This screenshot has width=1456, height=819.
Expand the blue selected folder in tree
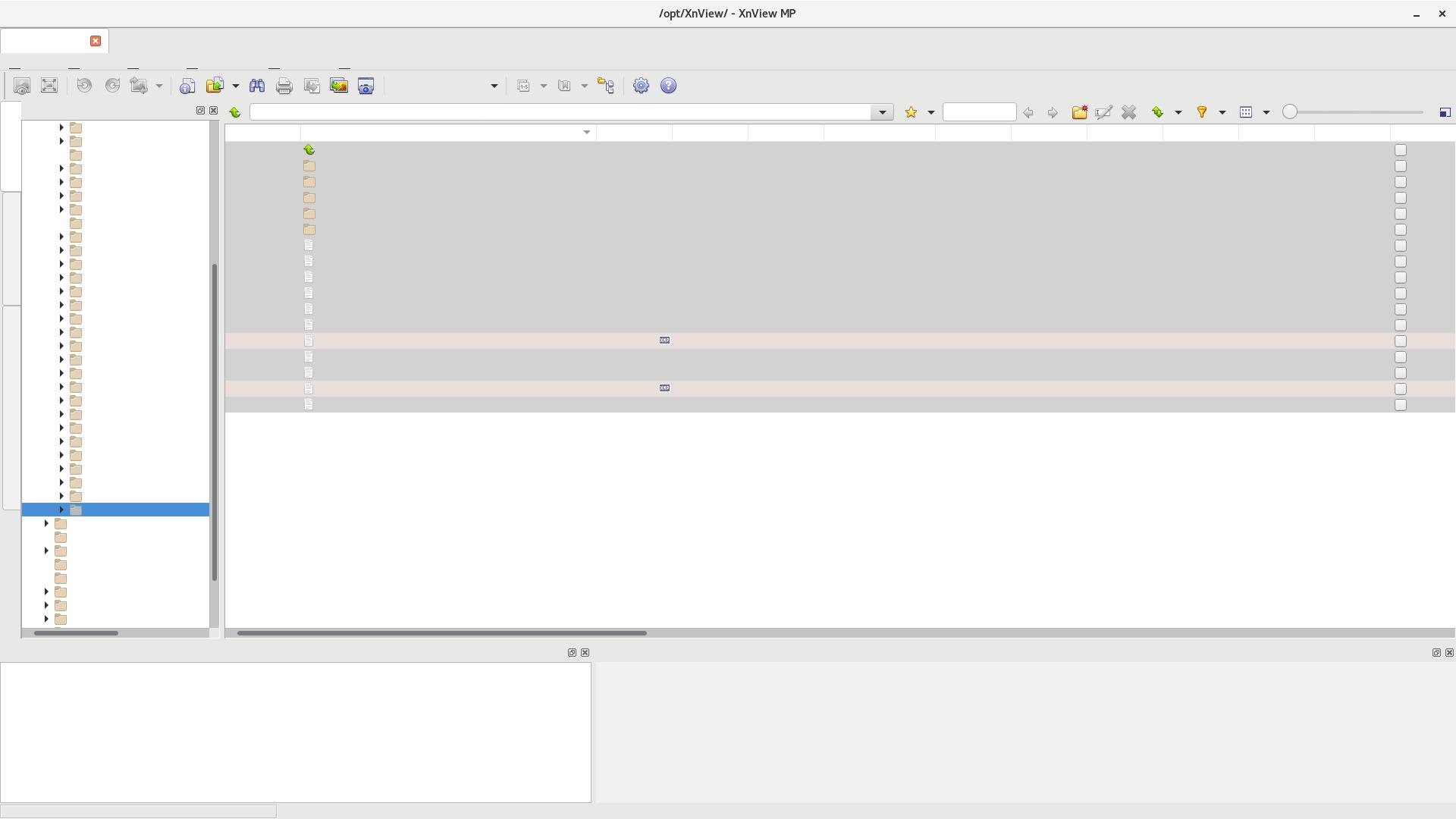[x=61, y=510]
